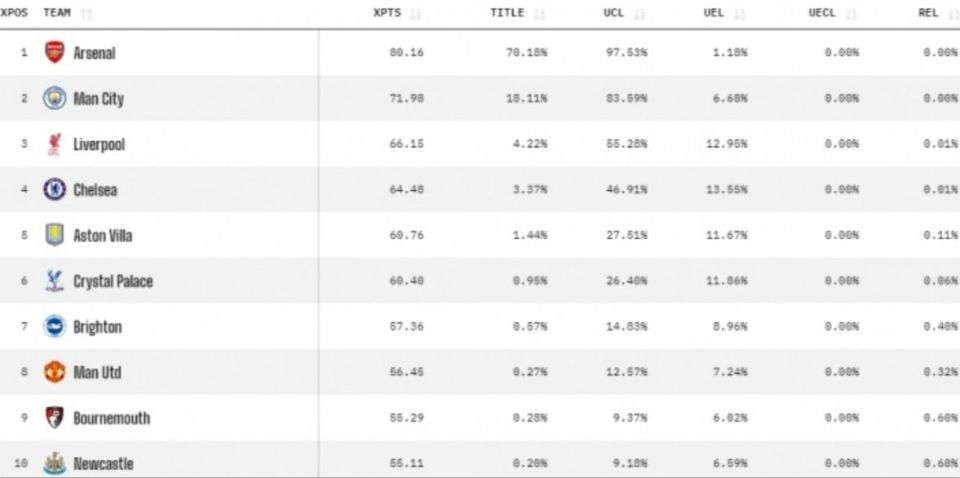This screenshot has height=478, width=960.
Task: Open the Crystal Palace team name link
Action: click(113, 282)
